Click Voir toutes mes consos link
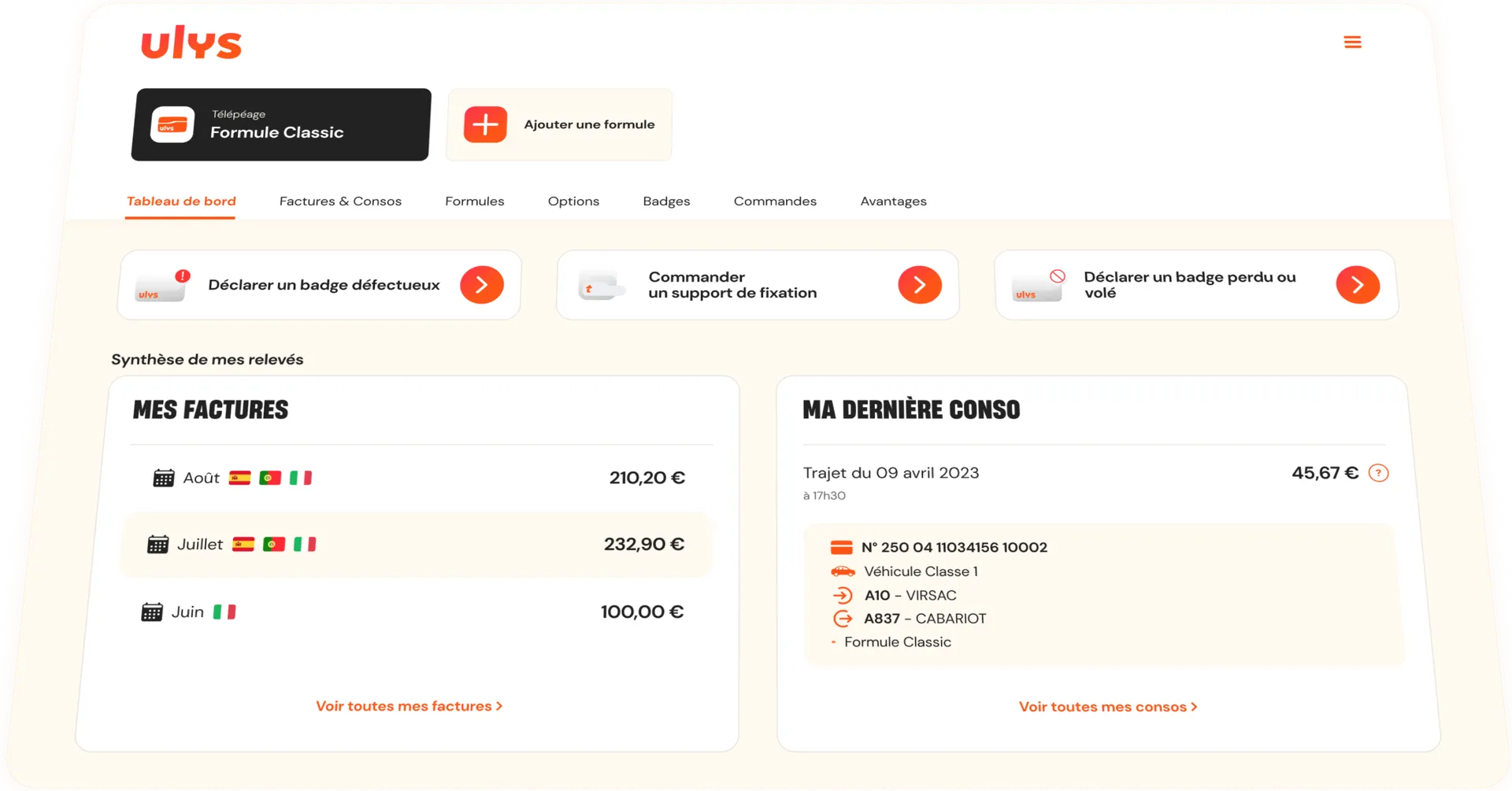 1107,707
